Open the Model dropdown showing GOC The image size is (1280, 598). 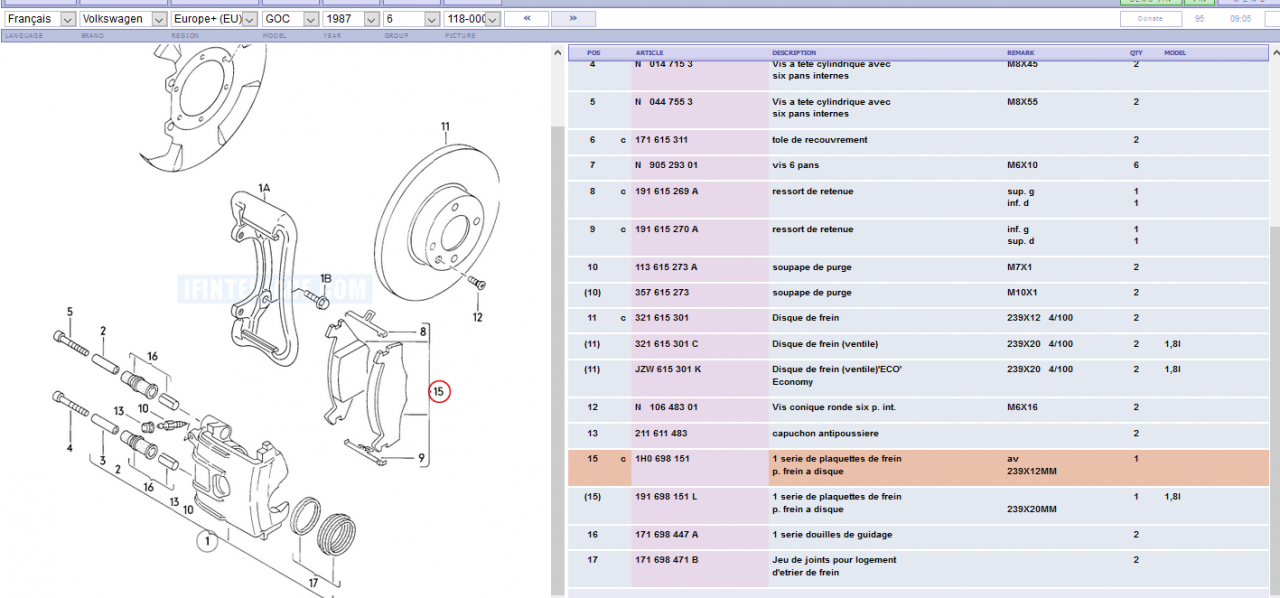(290, 19)
